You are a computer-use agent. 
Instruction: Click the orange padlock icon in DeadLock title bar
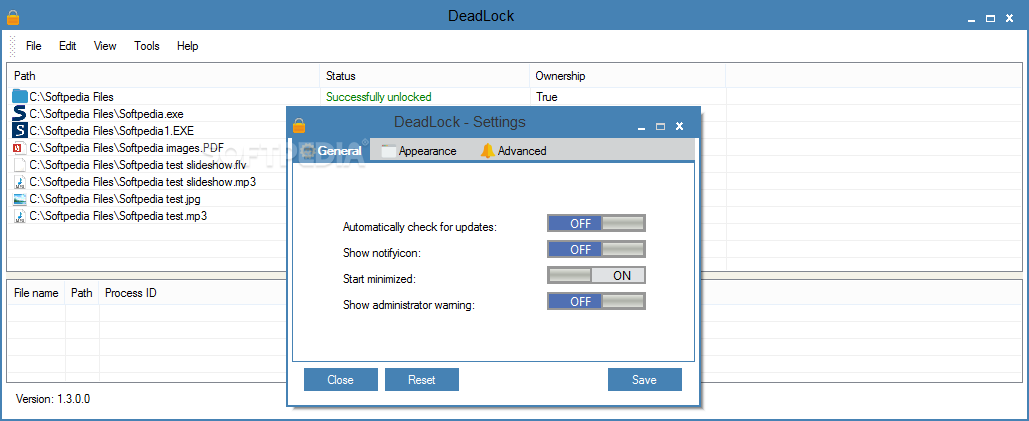[12, 17]
